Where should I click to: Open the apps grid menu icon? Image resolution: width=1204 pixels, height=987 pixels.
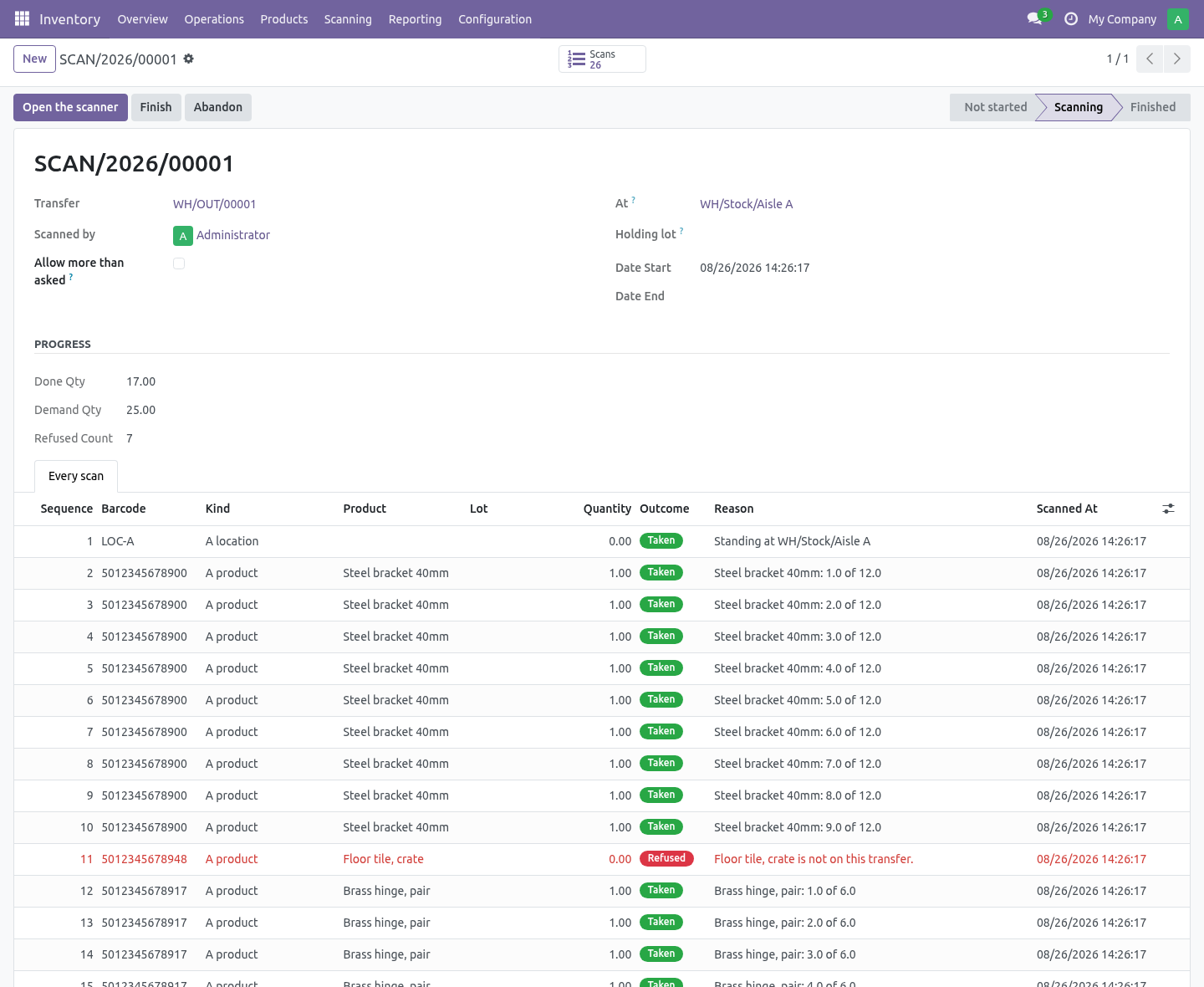click(22, 18)
